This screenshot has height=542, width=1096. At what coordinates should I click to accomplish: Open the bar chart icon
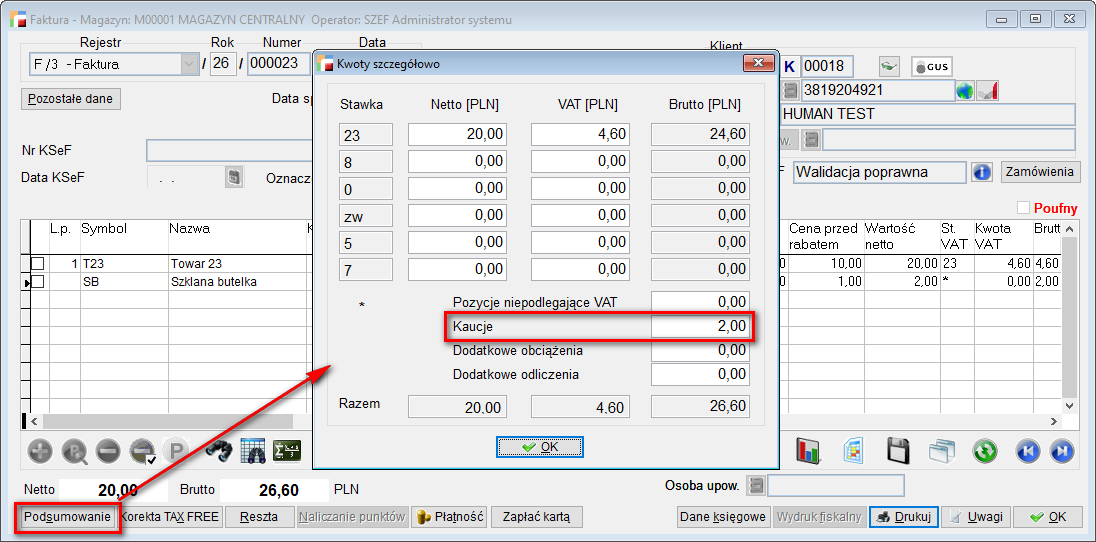tap(809, 451)
